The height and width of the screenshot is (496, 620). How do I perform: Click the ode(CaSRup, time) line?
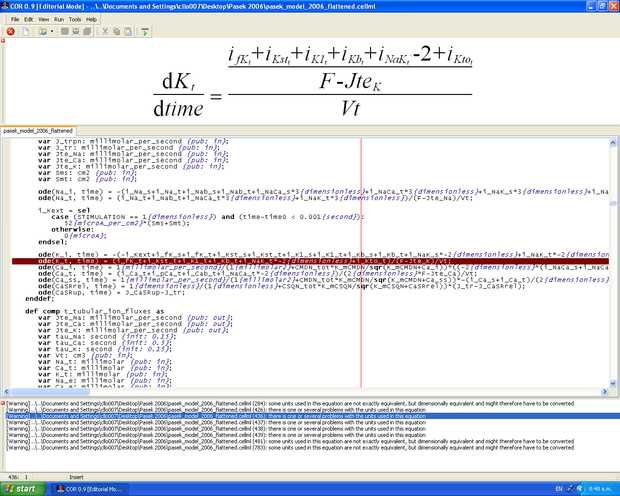(x=112, y=292)
